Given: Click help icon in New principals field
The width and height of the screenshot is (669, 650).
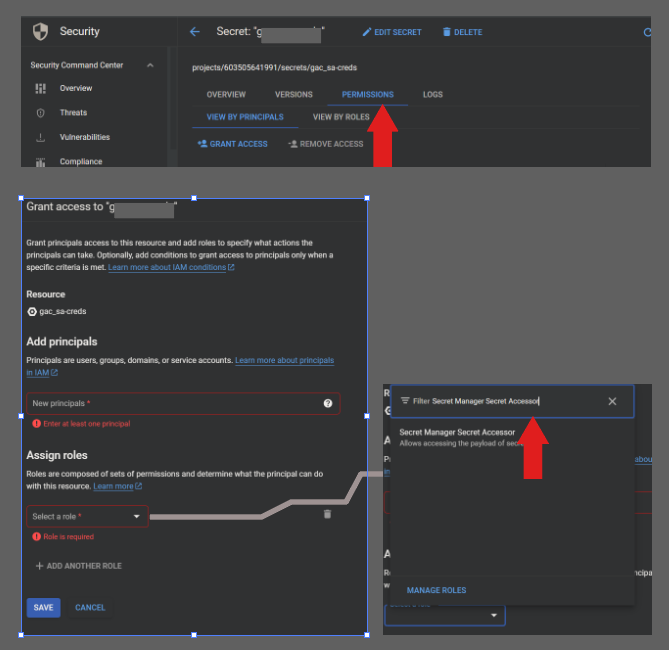Looking at the screenshot, I should (x=328, y=403).
